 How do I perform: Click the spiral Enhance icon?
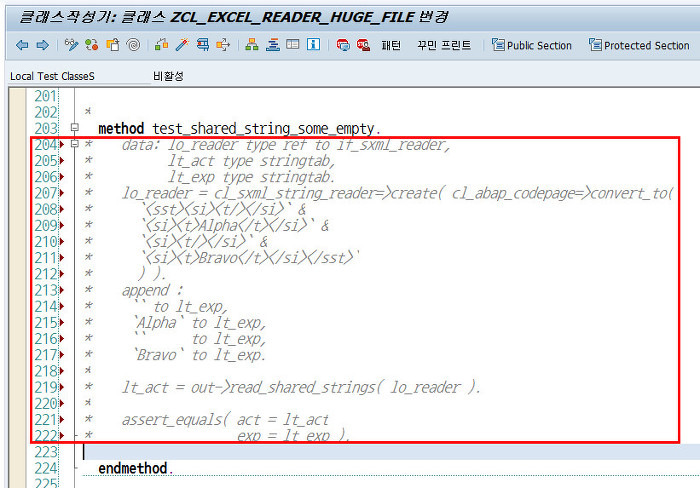coord(133,45)
